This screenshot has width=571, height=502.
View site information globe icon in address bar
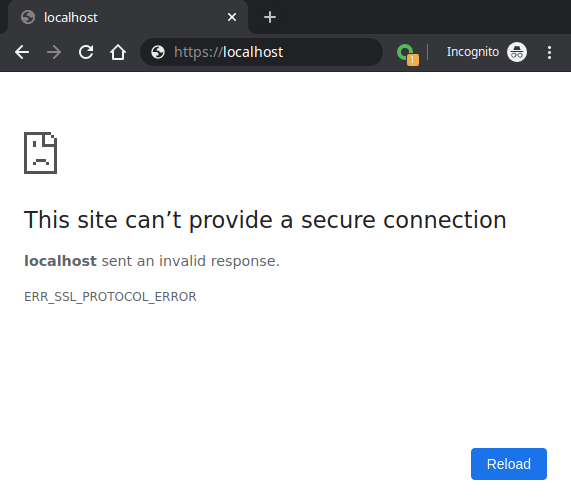coord(158,52)
